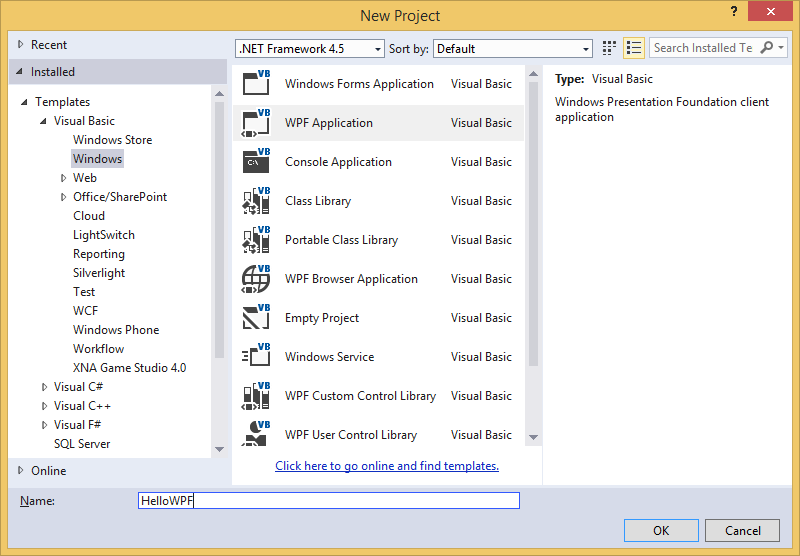Select Windows Store in template tree
This screenshot has height=556, width=800.
(x=112, y=140)
